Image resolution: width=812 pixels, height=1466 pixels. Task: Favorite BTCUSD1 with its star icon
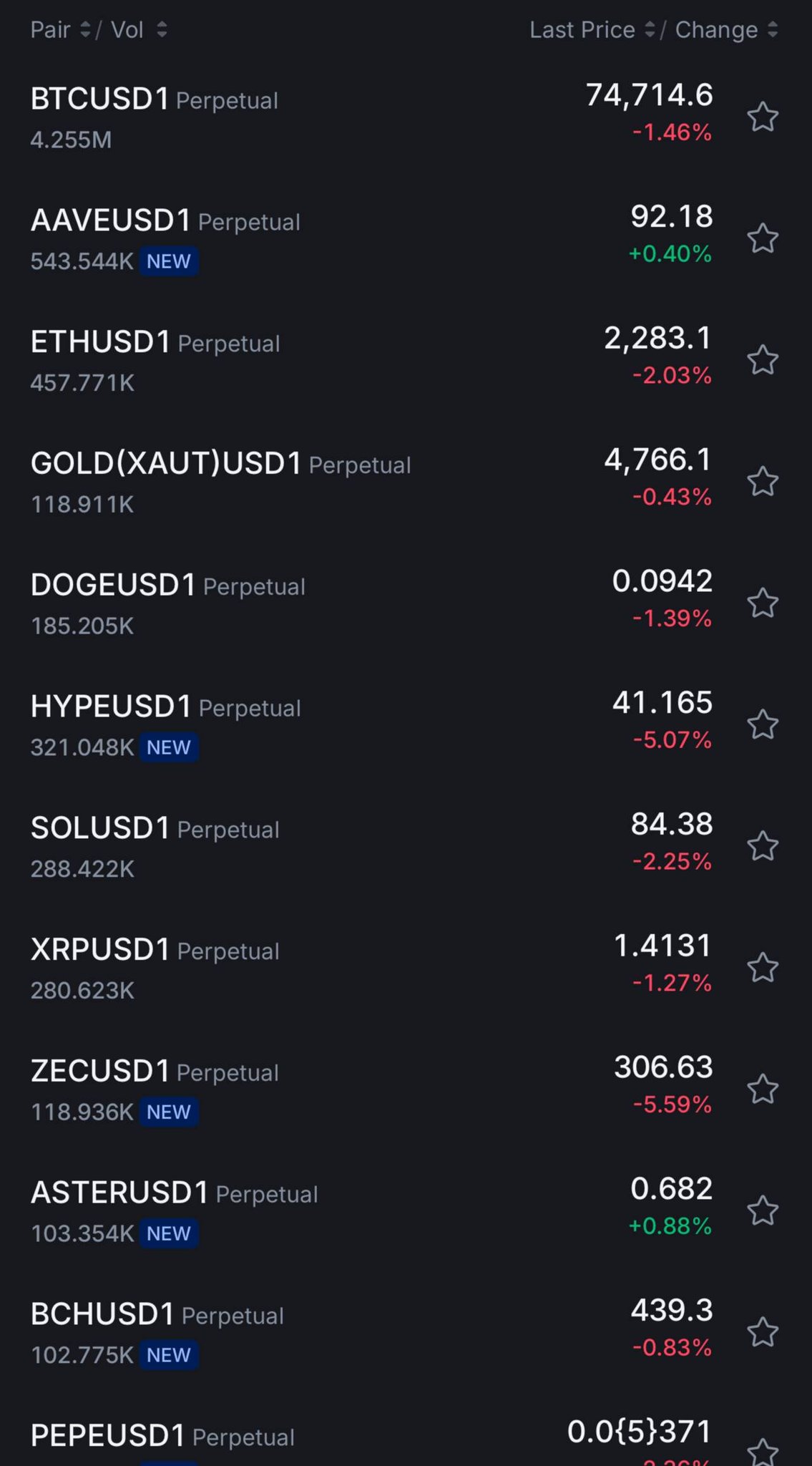pos(763,117)
